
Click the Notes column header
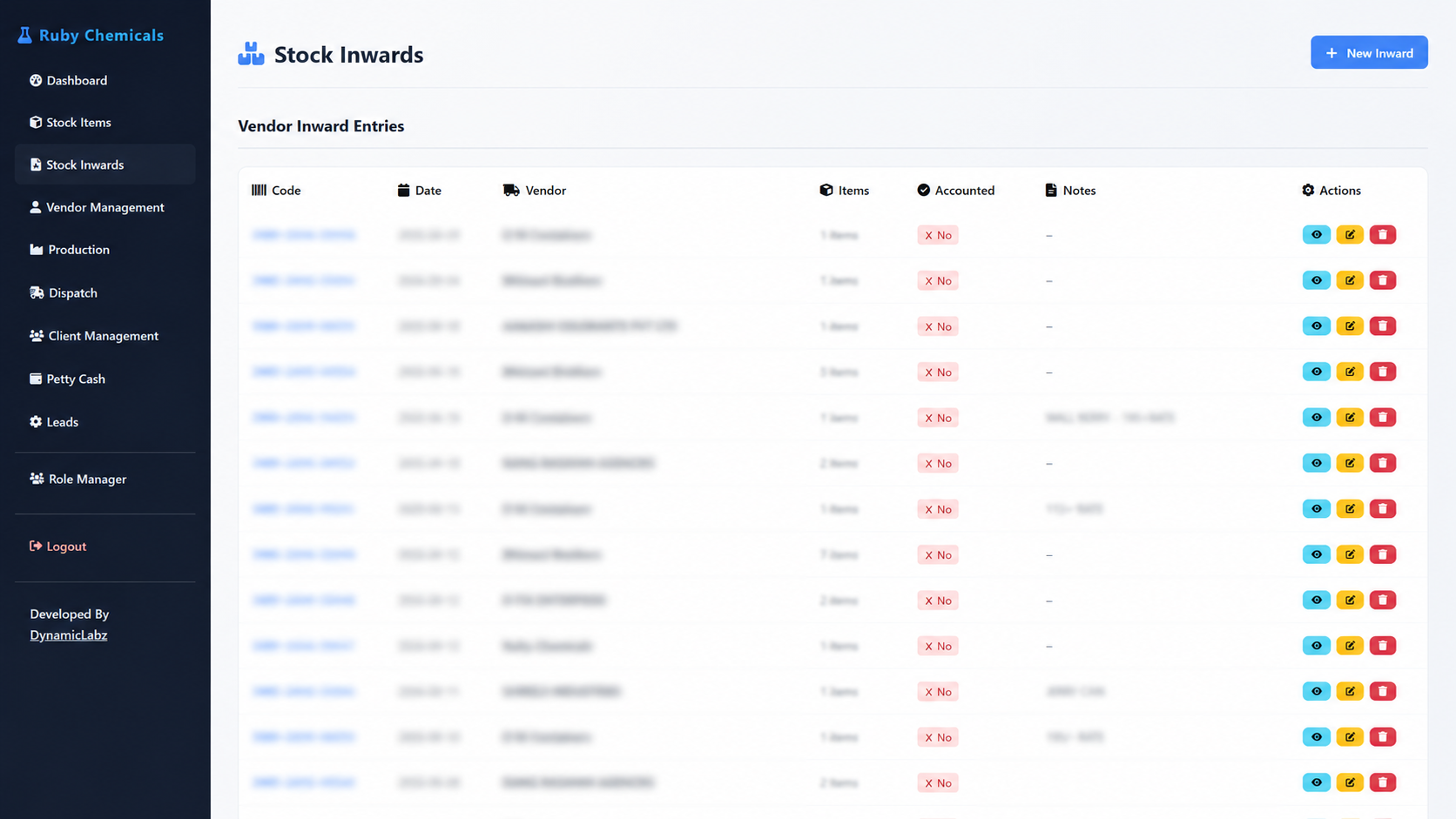1070,191
